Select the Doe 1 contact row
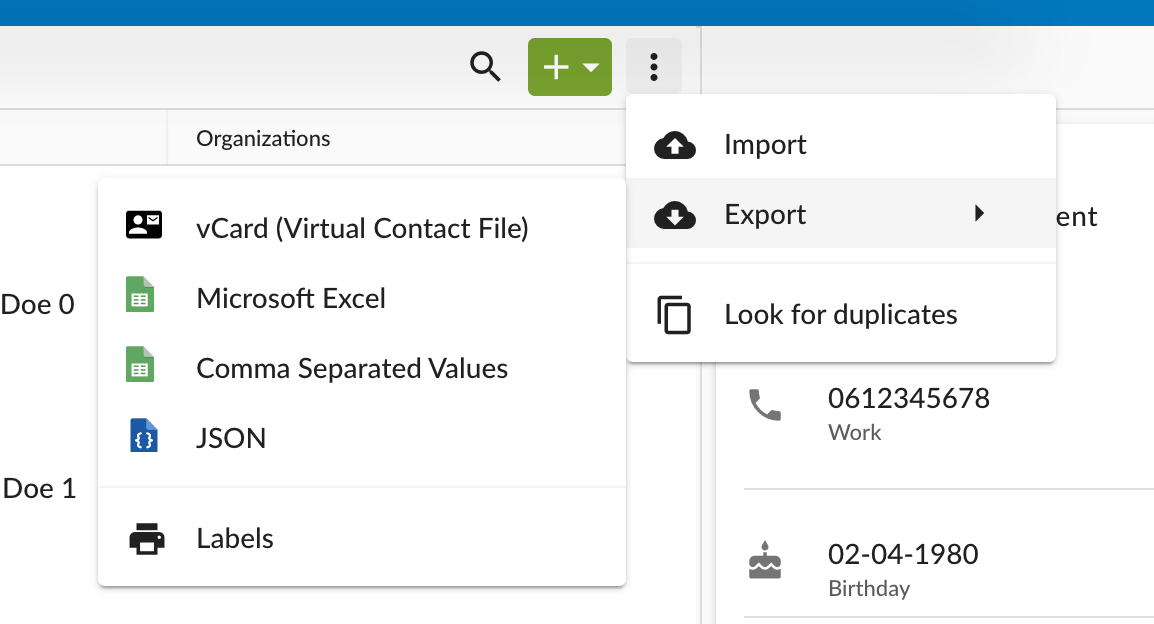This screenshot has width=1154, height=624. 40,488
